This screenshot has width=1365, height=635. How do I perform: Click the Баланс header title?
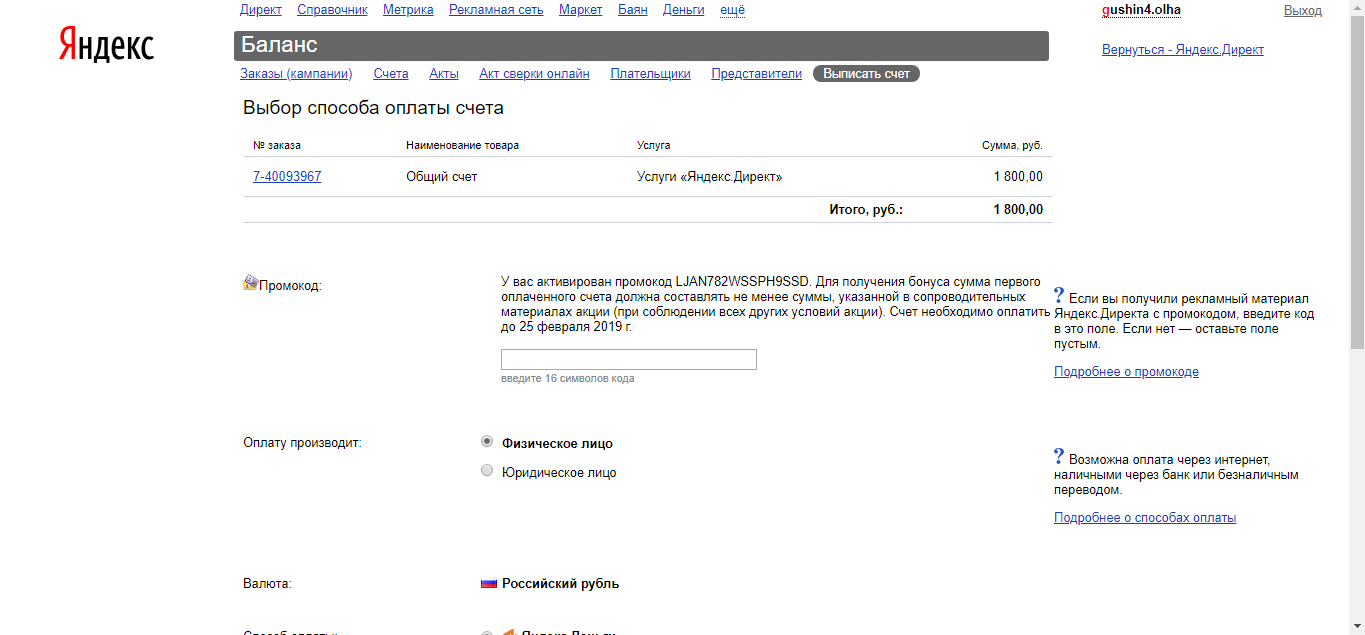click(x=279, y=46)
